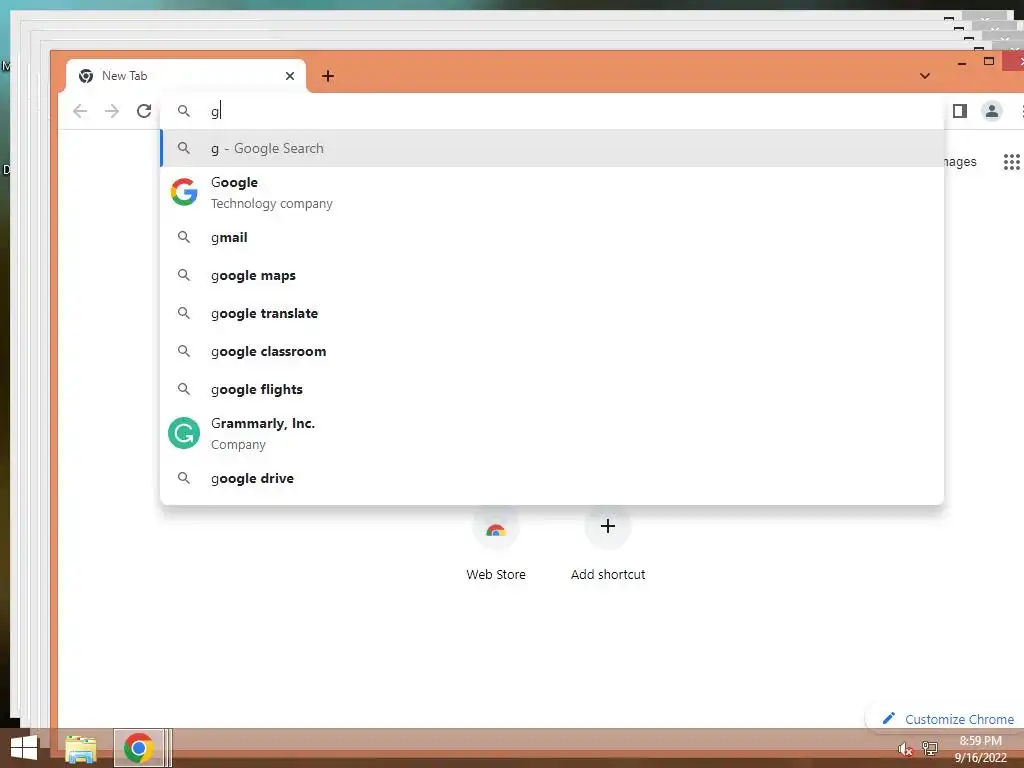Go back with the left arrow icon
1024x768 pixels.
tap(80, 111)
